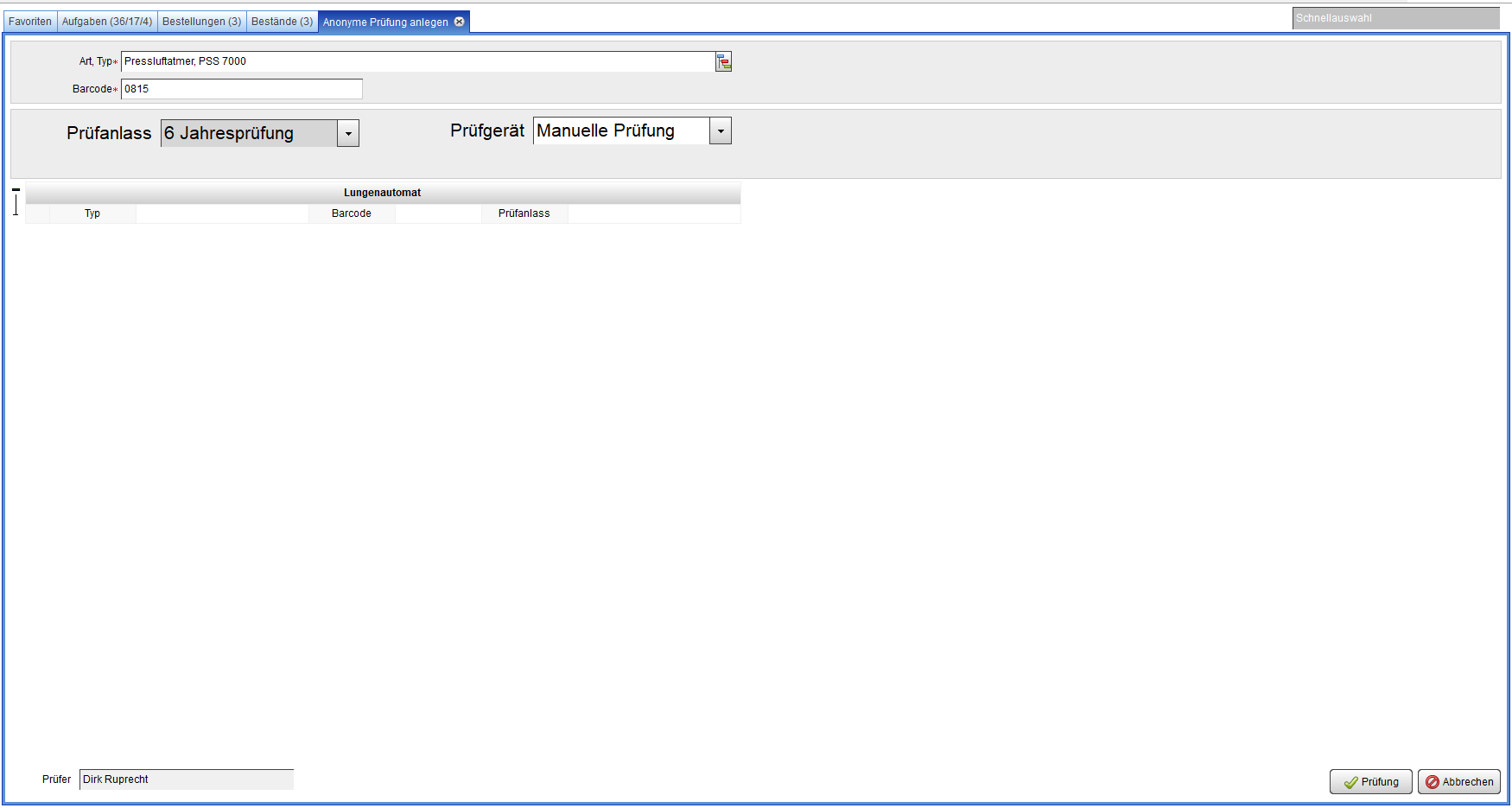Open the Prüfanlass dropdown showing 6 Jahresprüfung

pyautogui.click(x=348, y=133)
